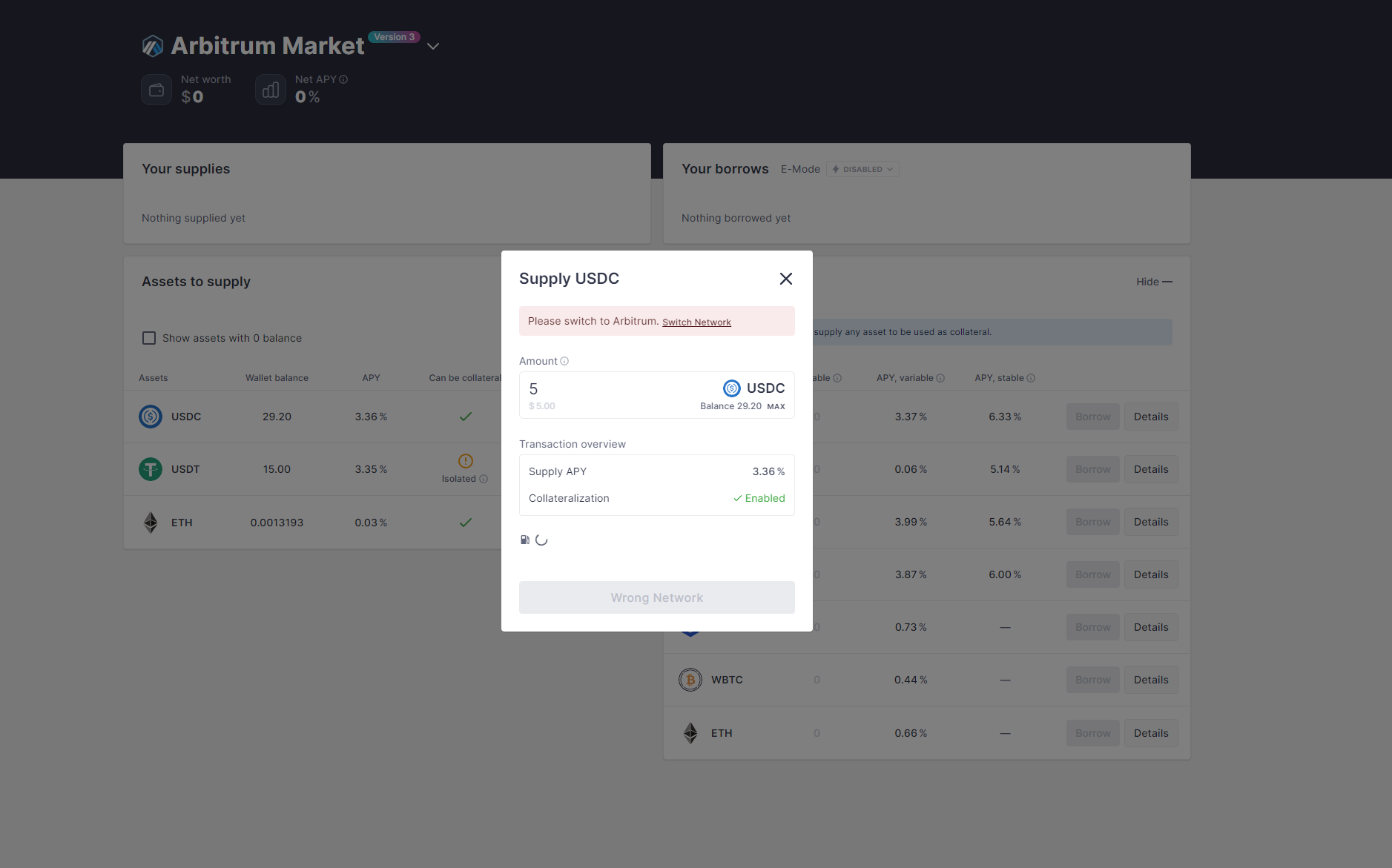Click the Enabled collateralization status
The width and height of the screenshot is (1392, 868).
[759, 498]
